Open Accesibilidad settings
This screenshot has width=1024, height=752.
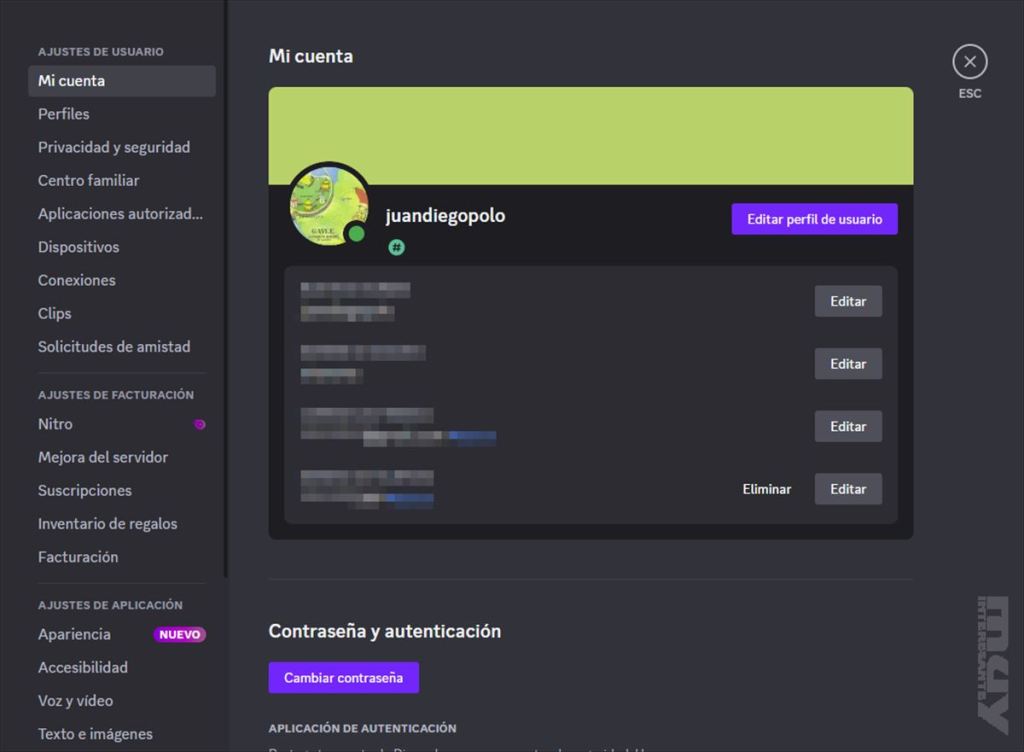point(122,668)
